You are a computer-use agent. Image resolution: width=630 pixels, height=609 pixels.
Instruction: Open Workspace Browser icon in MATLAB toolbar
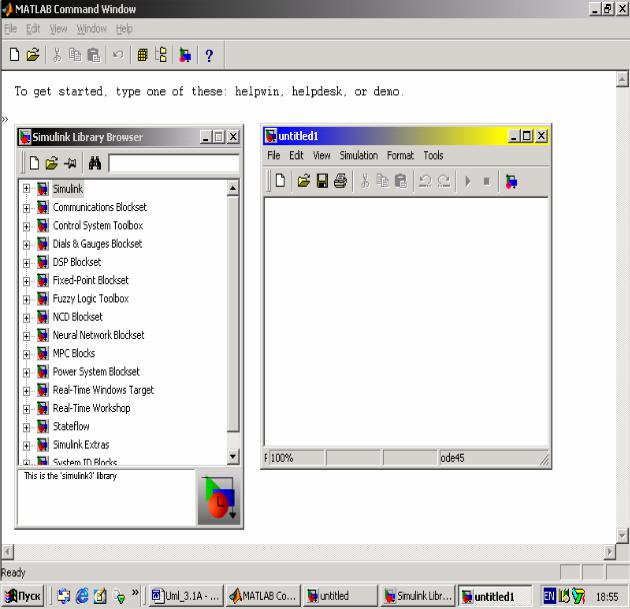point(142,55)
